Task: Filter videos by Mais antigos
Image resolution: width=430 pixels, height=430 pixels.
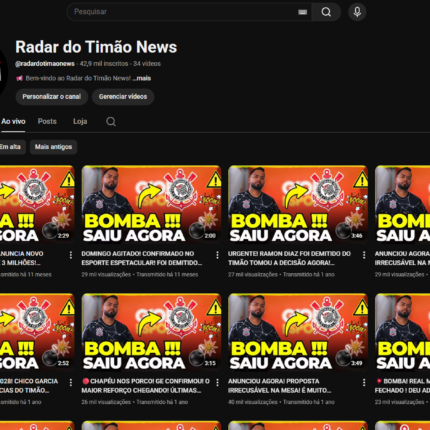Action: pyautogui.click(x=53, y=147)
